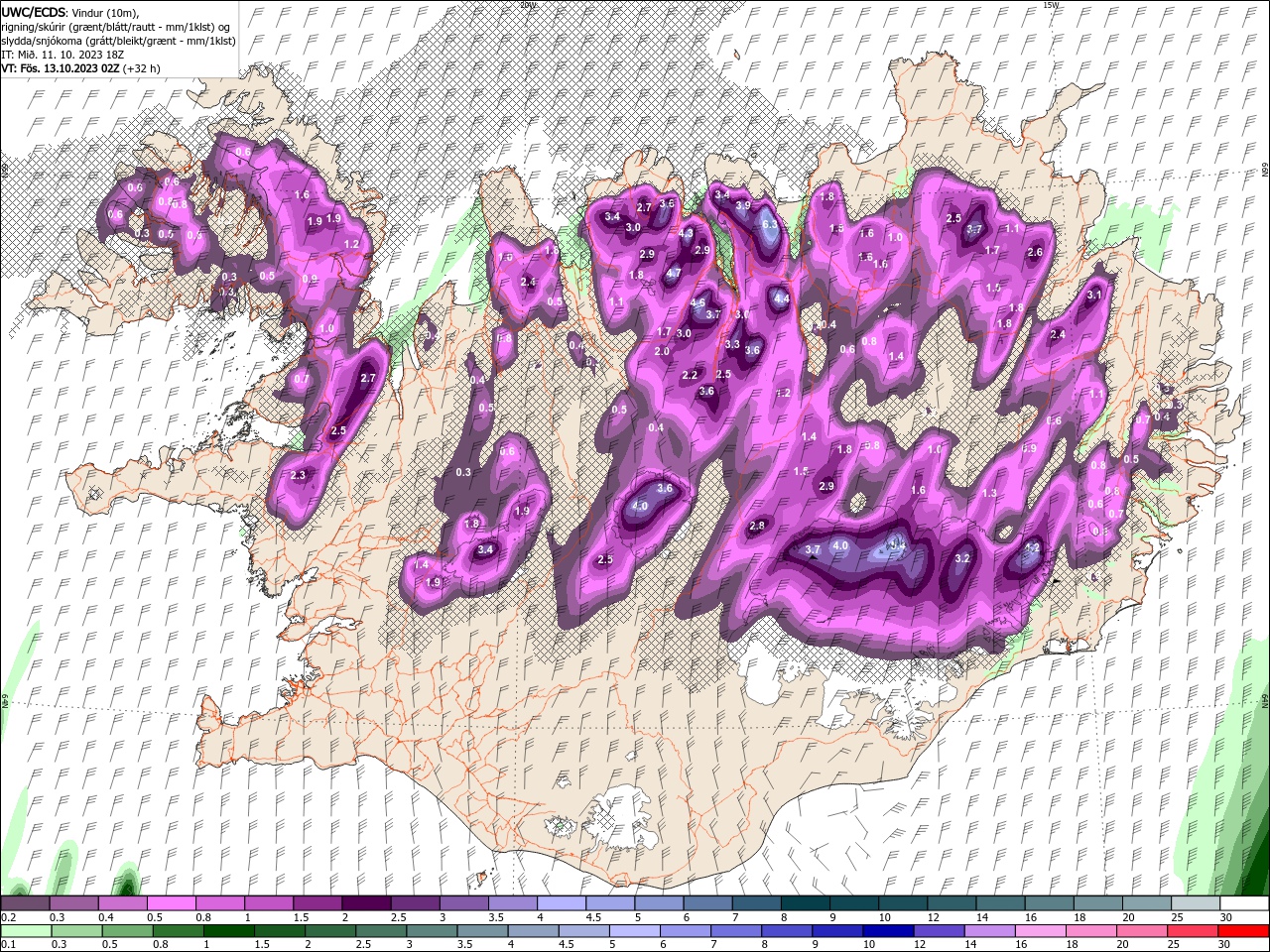Image resolution: width=1270 pixels, height=952 pixels.
Task: Click the 4.4 snowfall value on map
Action: (781, 298)
